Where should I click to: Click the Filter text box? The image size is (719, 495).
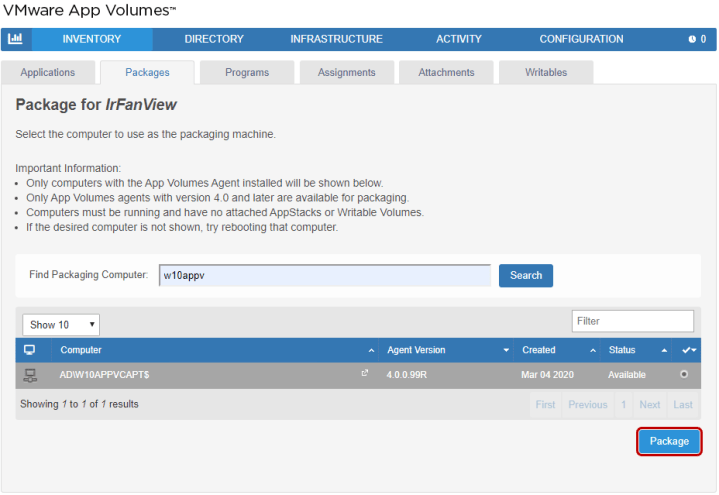(x=632, y=321)
